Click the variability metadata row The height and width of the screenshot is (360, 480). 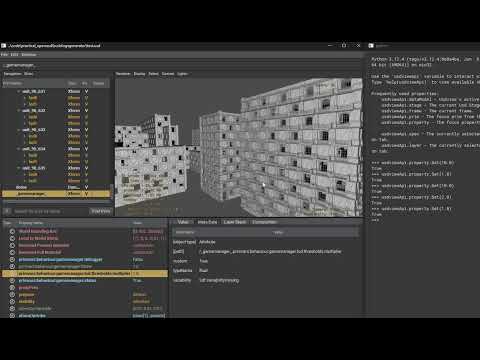point(266,280)
